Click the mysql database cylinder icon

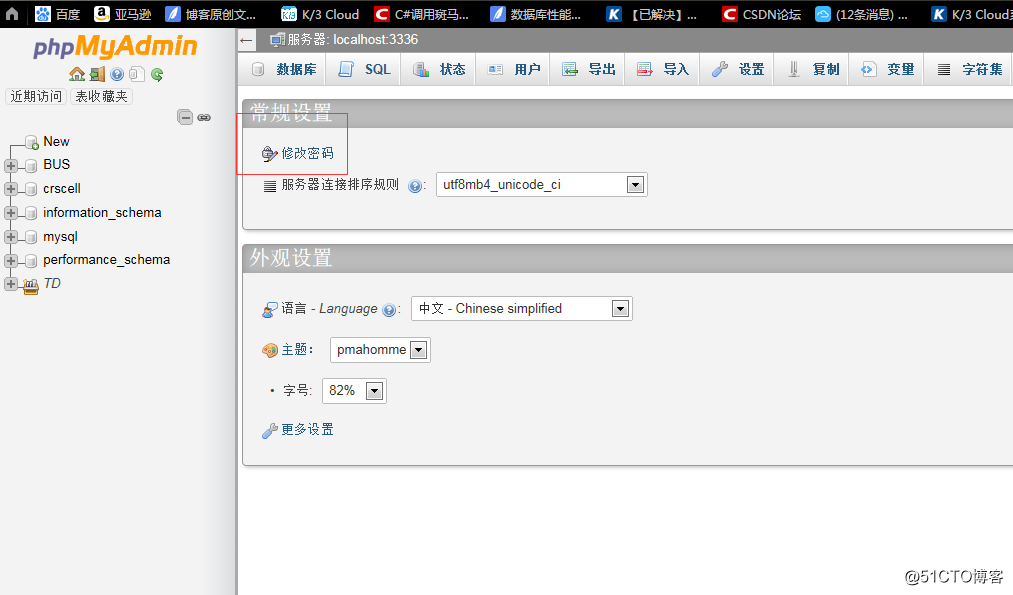pos(31,237)
